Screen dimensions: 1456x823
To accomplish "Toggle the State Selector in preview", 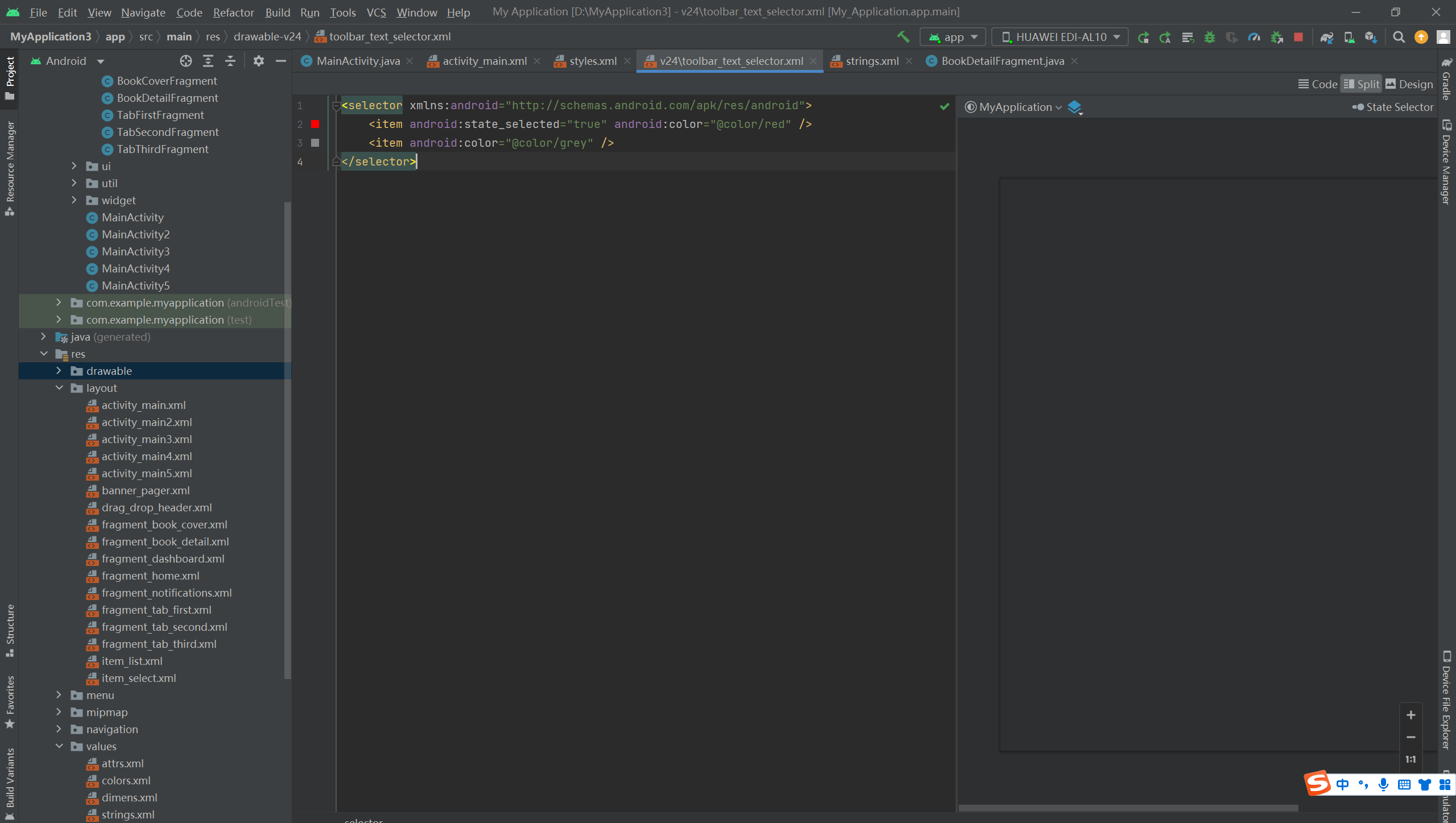I will pyautogui.click(x=1393, y=107).
